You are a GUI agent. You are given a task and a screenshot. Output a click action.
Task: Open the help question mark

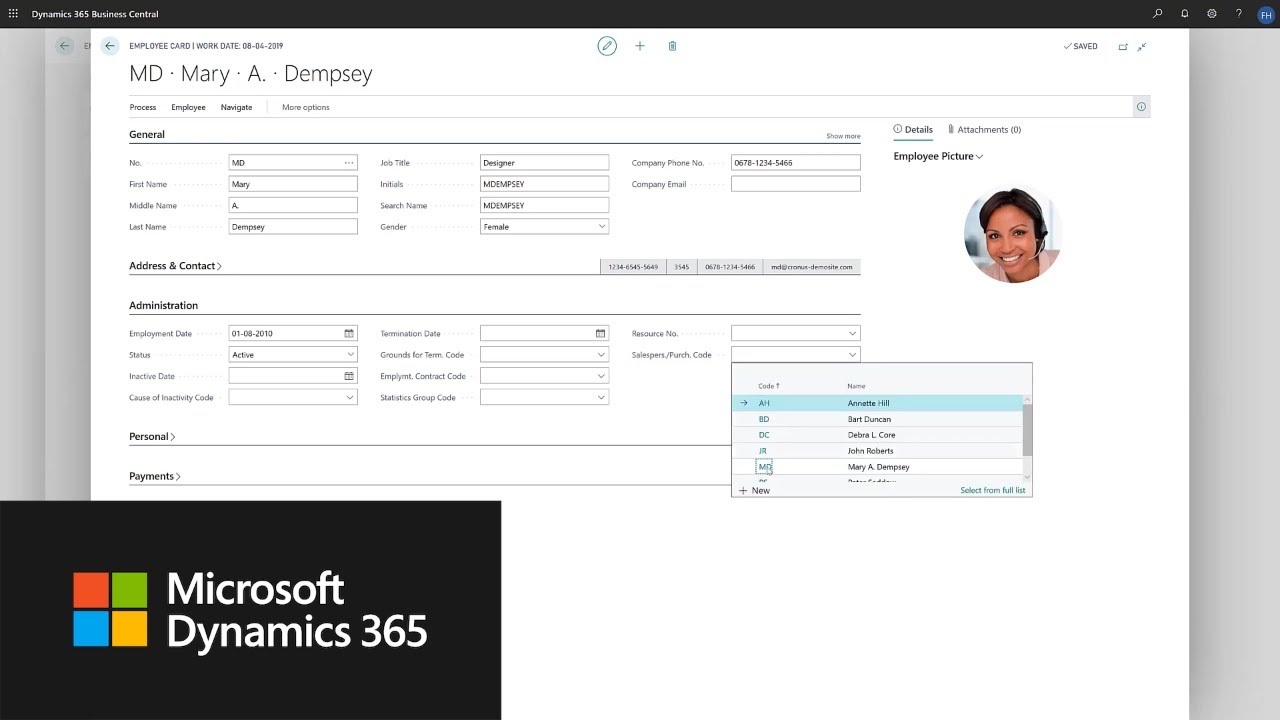pyautogui.click(x=1239, y=14)
